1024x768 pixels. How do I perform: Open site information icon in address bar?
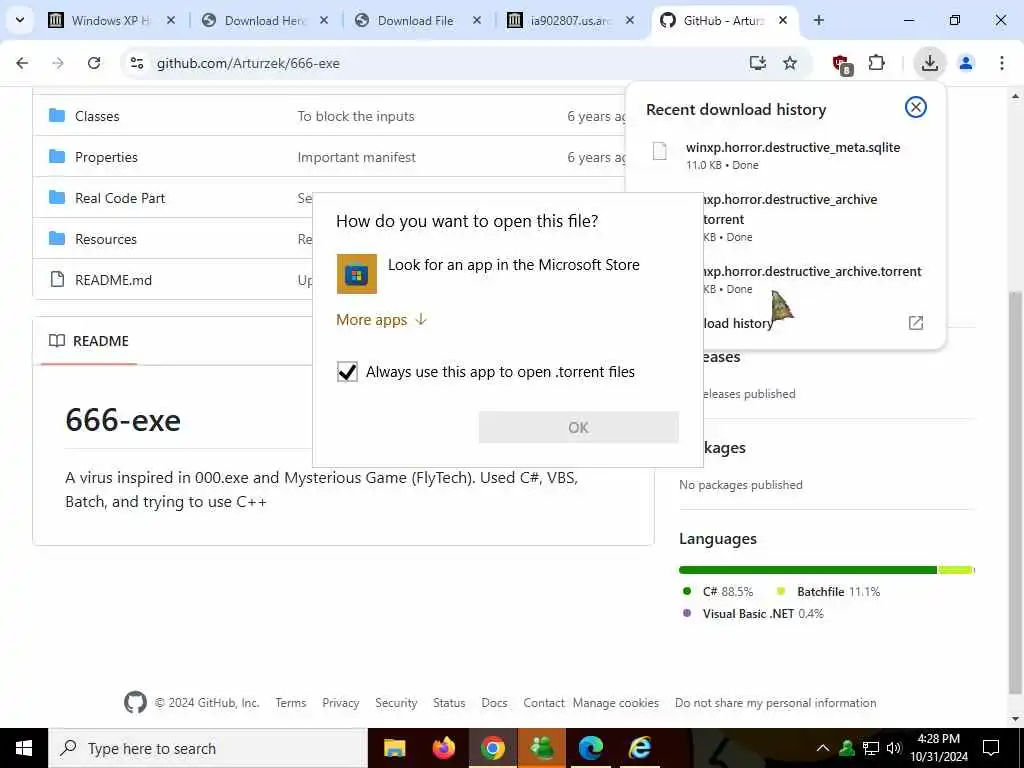(x=137, y=63)
